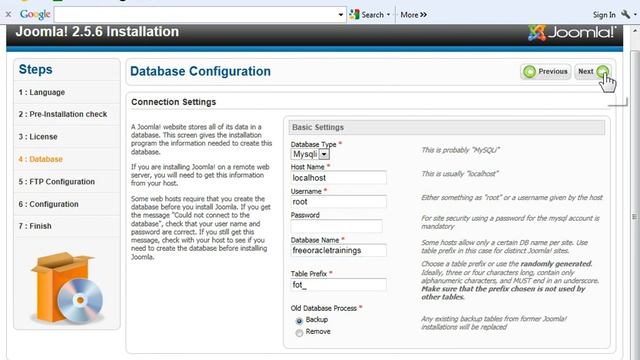Click the Old Database Process label
Image resolution: width=640 pixels, height=360 pixels.
click(x=324, y=308)
